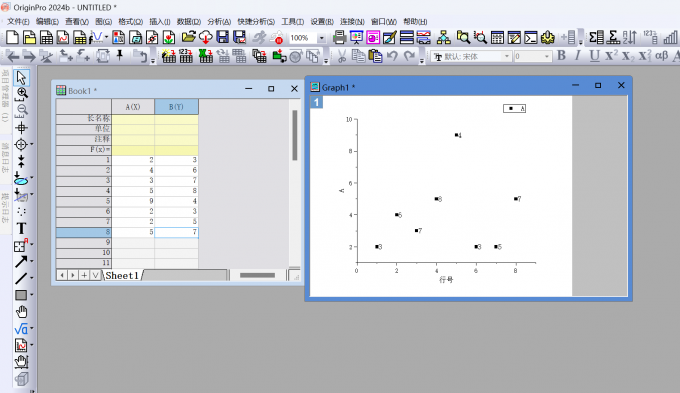Select column header A(X) in Book1
The image size is (680, 393).
point(133,107)
